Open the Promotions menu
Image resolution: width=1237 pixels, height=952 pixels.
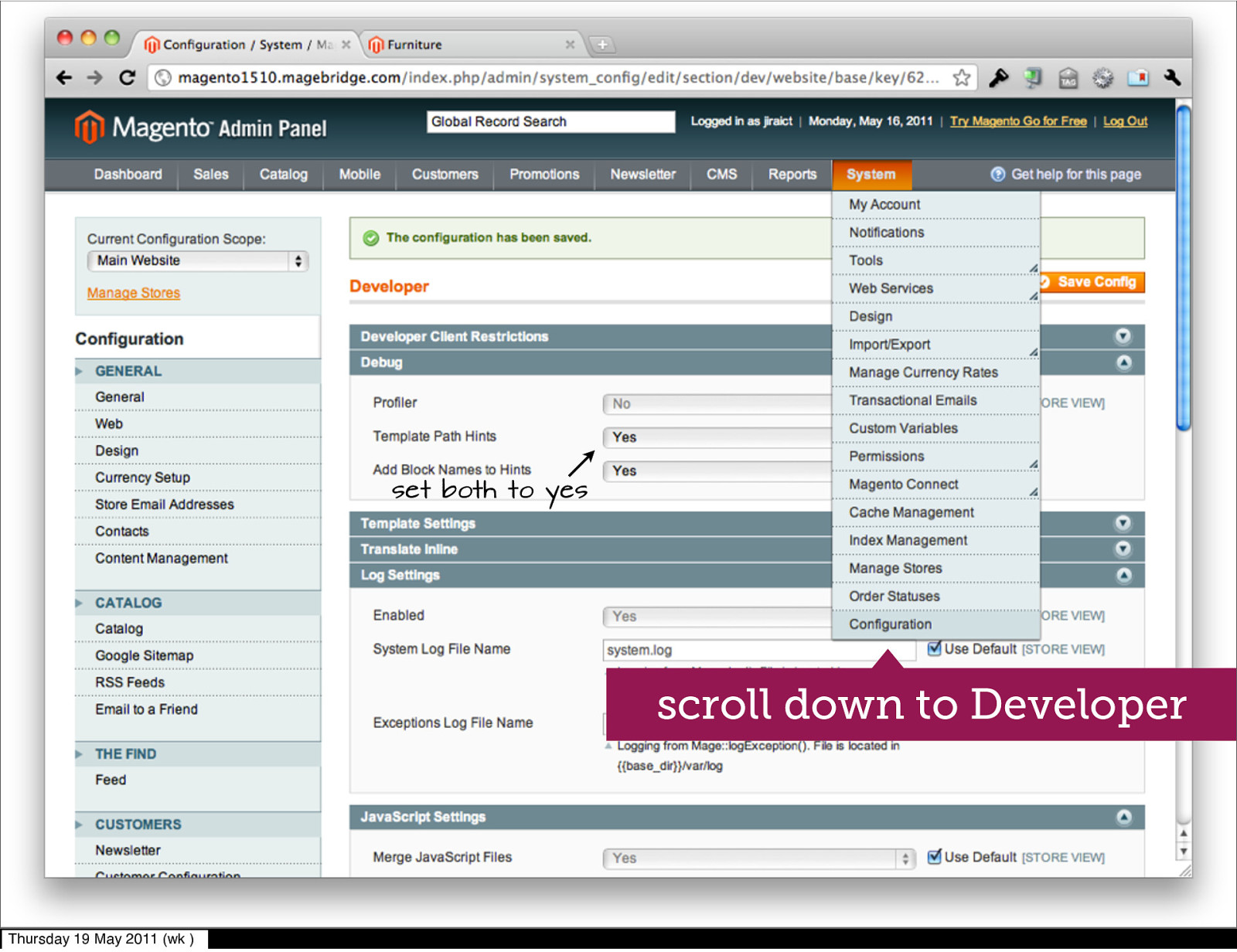coord(544,175)
